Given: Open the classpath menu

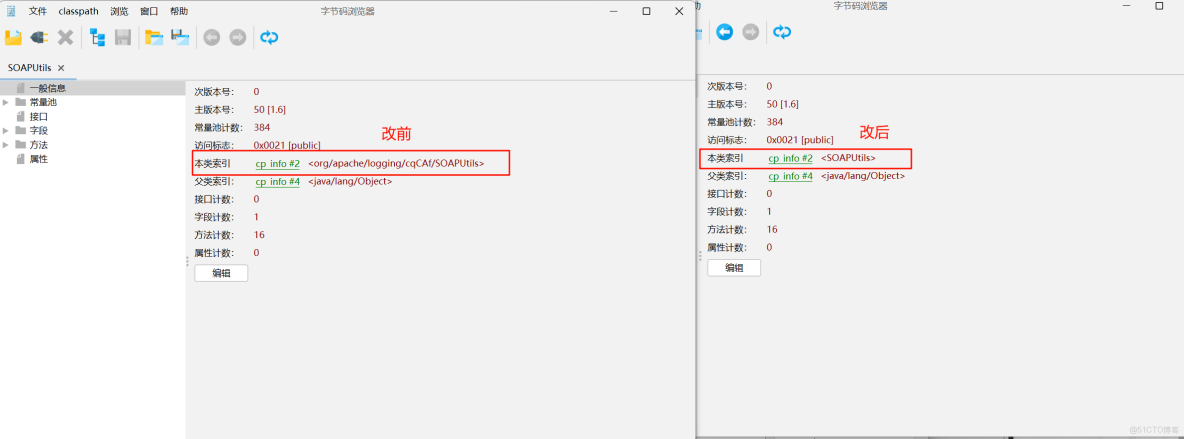Looking at the screenshot, I should click(x=79, y=11).
